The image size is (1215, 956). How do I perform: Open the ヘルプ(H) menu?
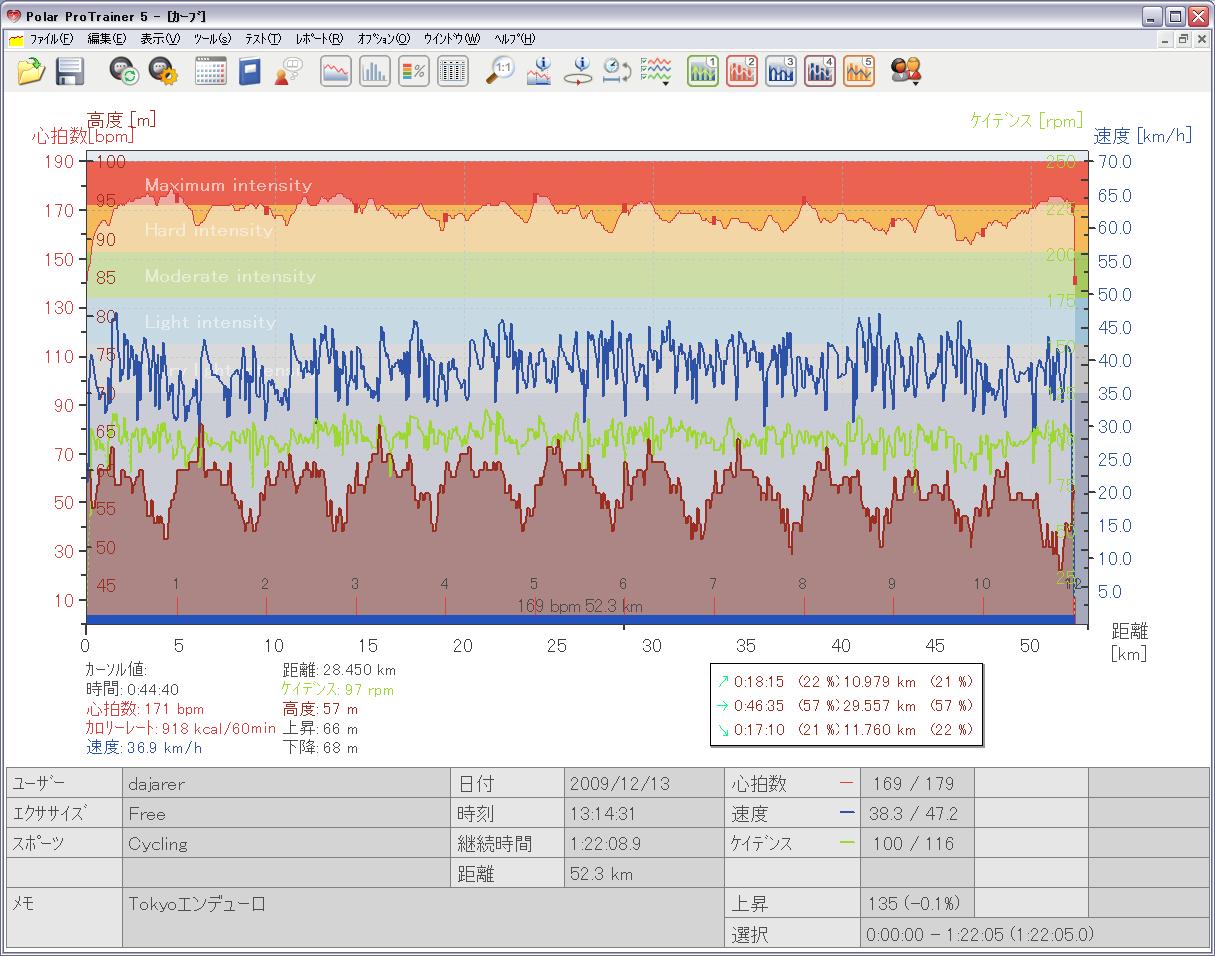pos(514,39)
